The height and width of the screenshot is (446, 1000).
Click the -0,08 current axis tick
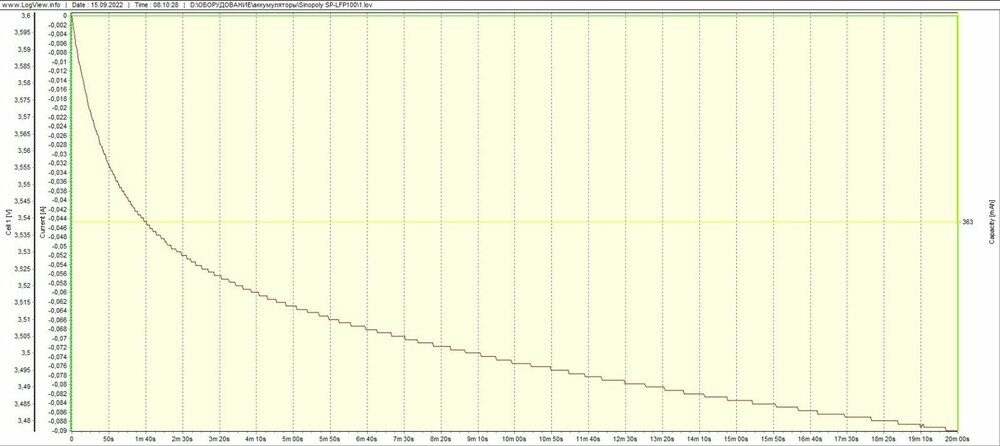tap(59, 384)
